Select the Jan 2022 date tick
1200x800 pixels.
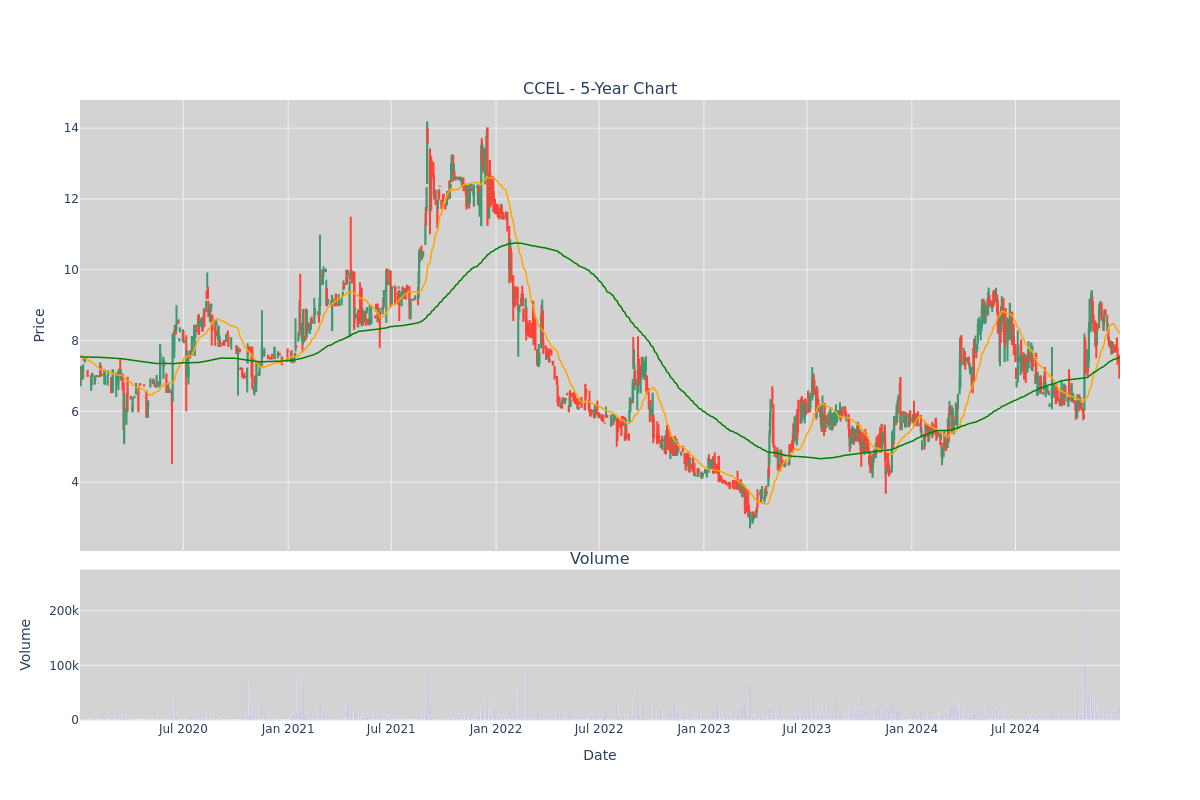point(496,729)
